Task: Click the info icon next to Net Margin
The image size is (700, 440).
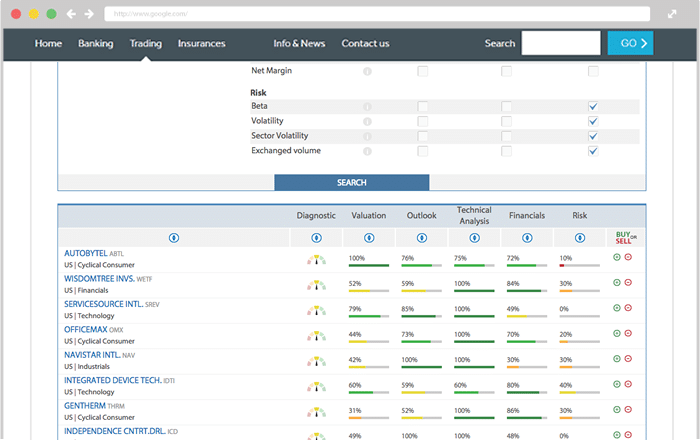Action: point(367,71)
